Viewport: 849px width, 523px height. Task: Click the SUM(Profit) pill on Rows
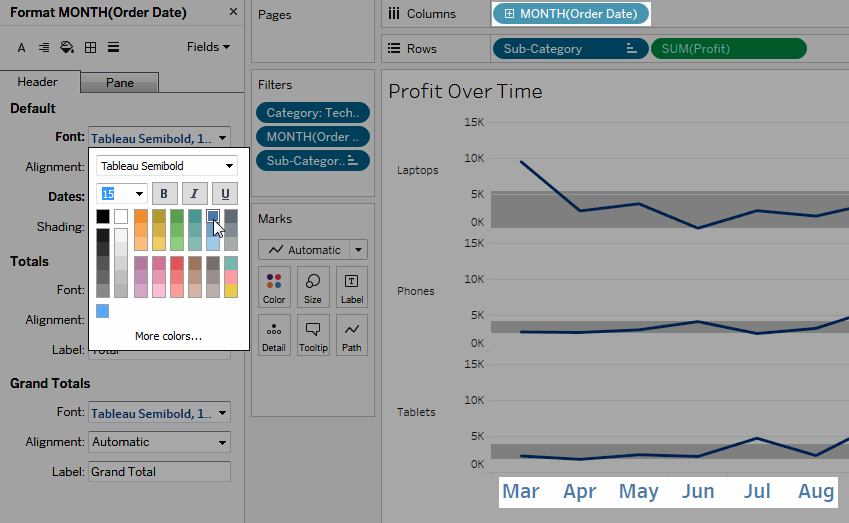tap(729, 49)
